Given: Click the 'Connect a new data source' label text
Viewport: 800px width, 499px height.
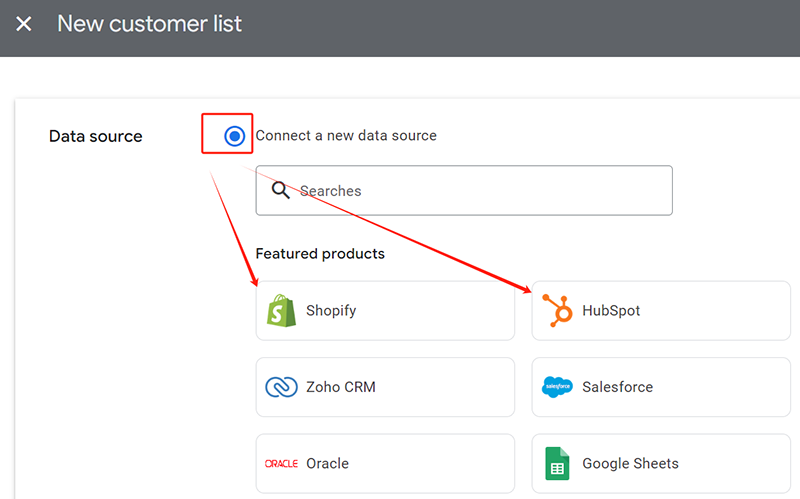Looking at the screenshot, I should [346, 135].
